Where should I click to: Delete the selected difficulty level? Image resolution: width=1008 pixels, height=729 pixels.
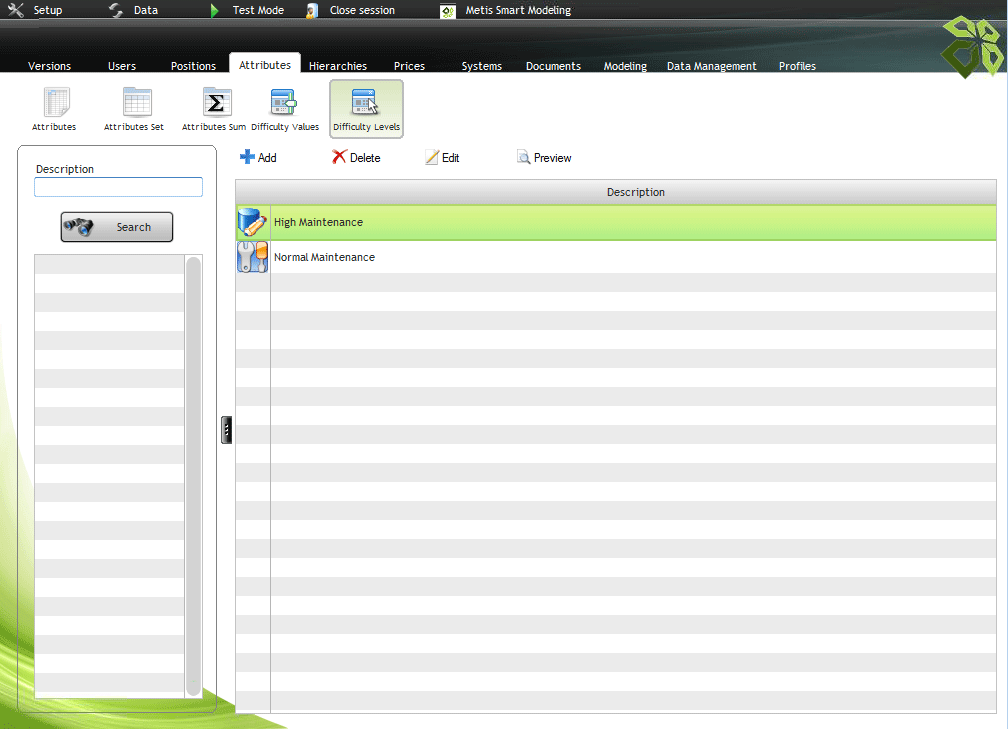coord(356,158)
